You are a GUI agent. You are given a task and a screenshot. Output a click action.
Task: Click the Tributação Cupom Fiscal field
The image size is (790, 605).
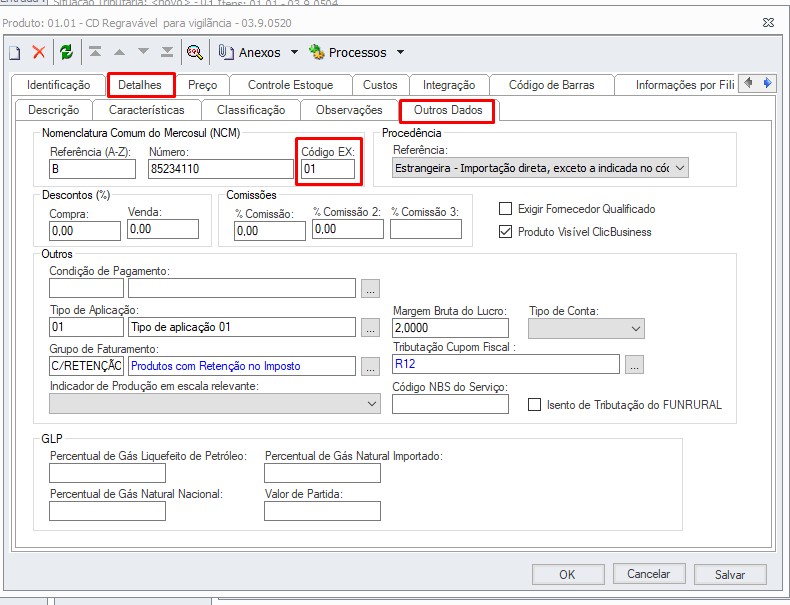(506, 364)
